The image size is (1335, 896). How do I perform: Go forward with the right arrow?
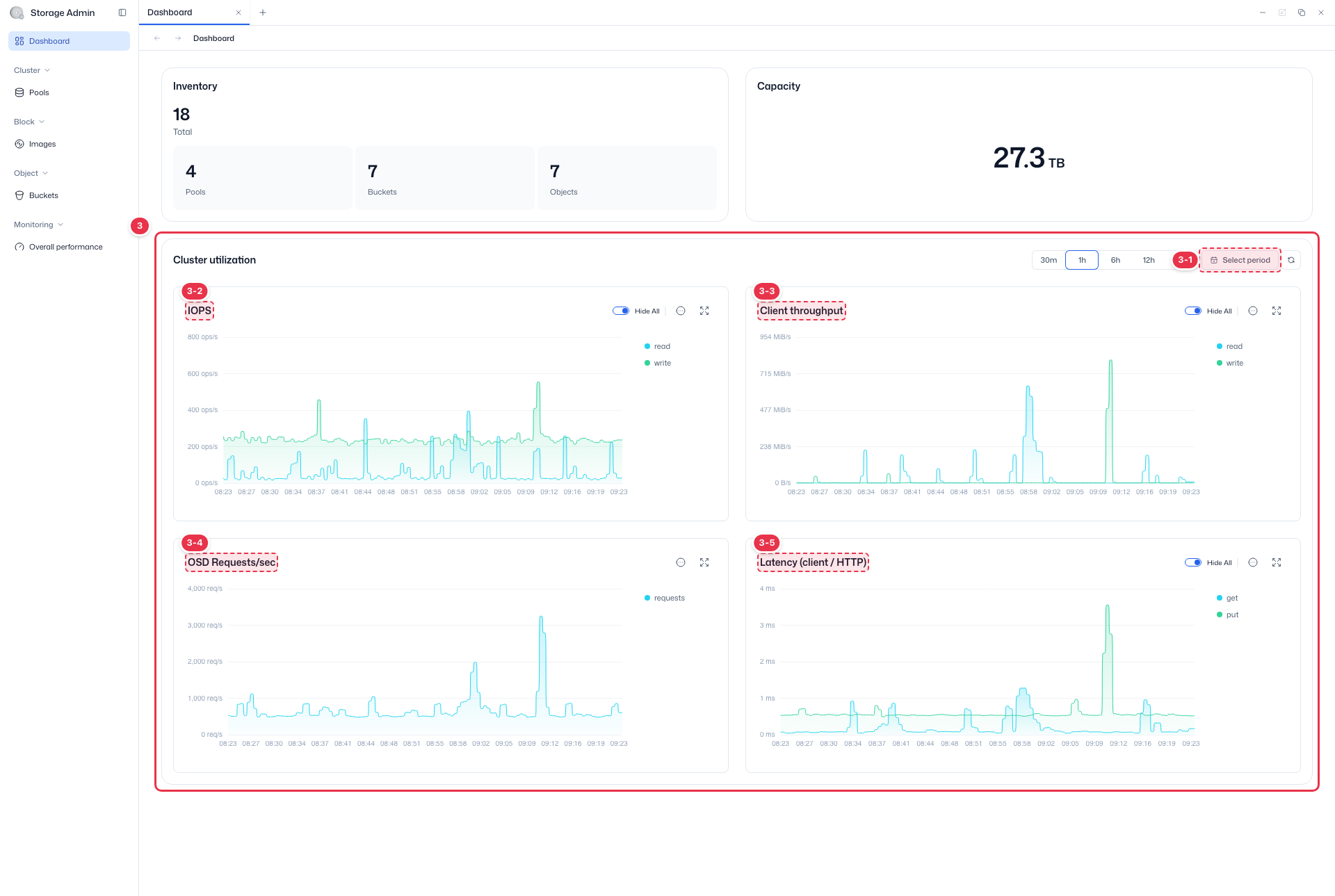178,38
